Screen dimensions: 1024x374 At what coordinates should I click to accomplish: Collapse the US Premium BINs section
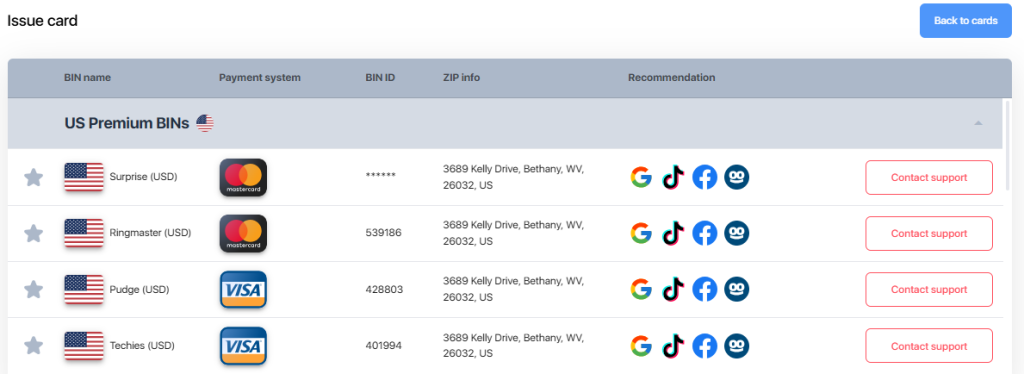(978, 123)
